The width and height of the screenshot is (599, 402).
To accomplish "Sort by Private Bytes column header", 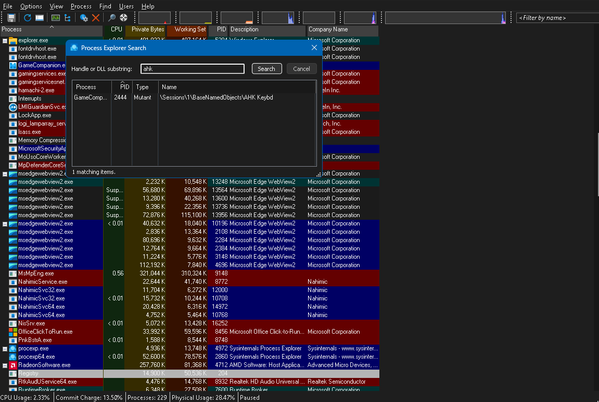I will pos(146,29).
